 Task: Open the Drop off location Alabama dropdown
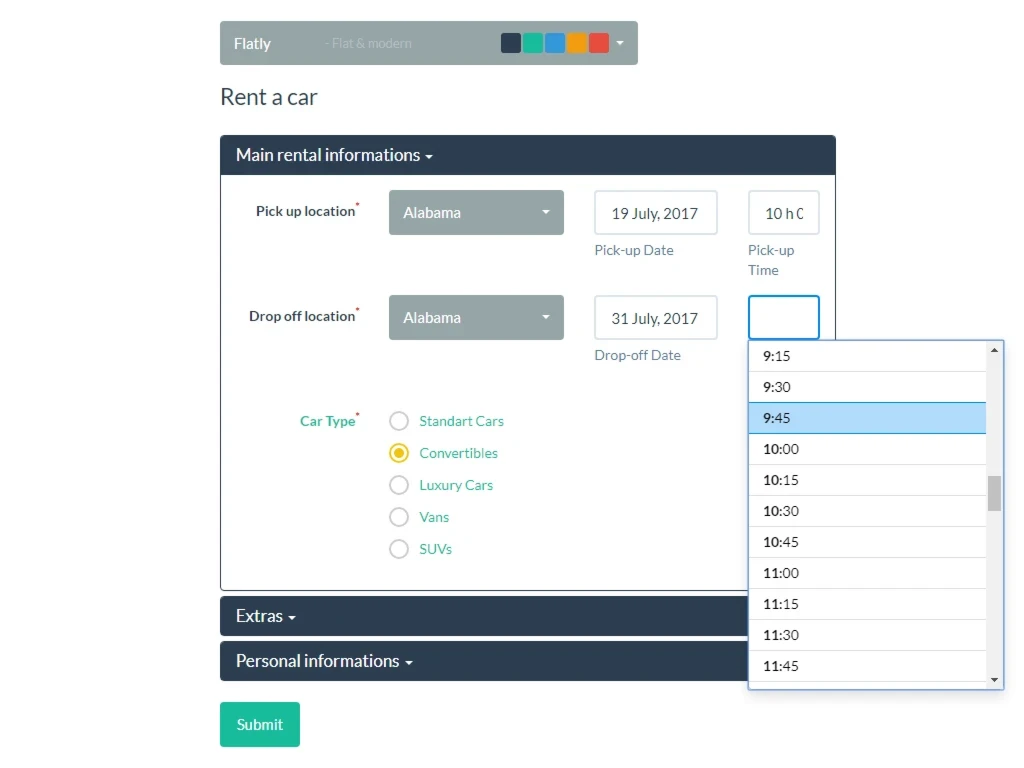pos(476,318)
